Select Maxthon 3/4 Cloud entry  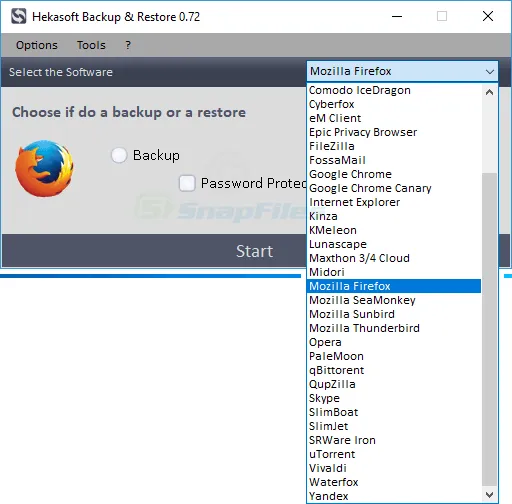[394, 258]
